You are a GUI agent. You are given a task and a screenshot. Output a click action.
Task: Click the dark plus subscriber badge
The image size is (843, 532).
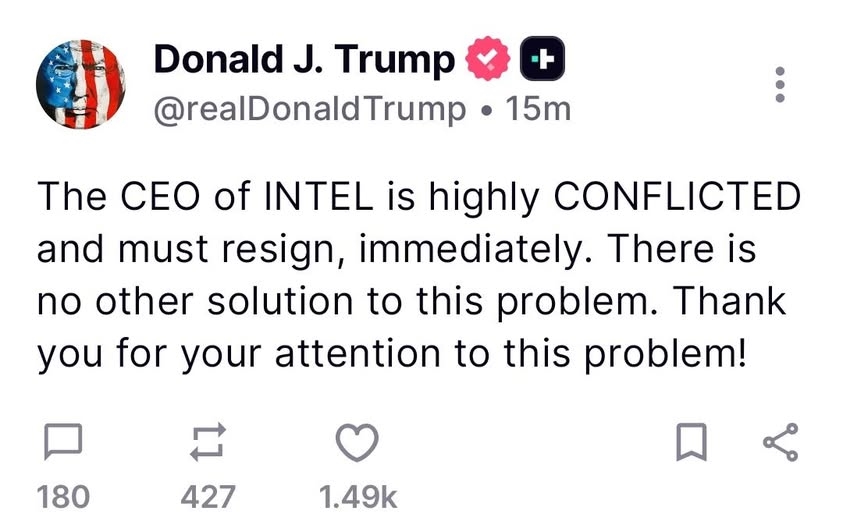coord(542,59)
